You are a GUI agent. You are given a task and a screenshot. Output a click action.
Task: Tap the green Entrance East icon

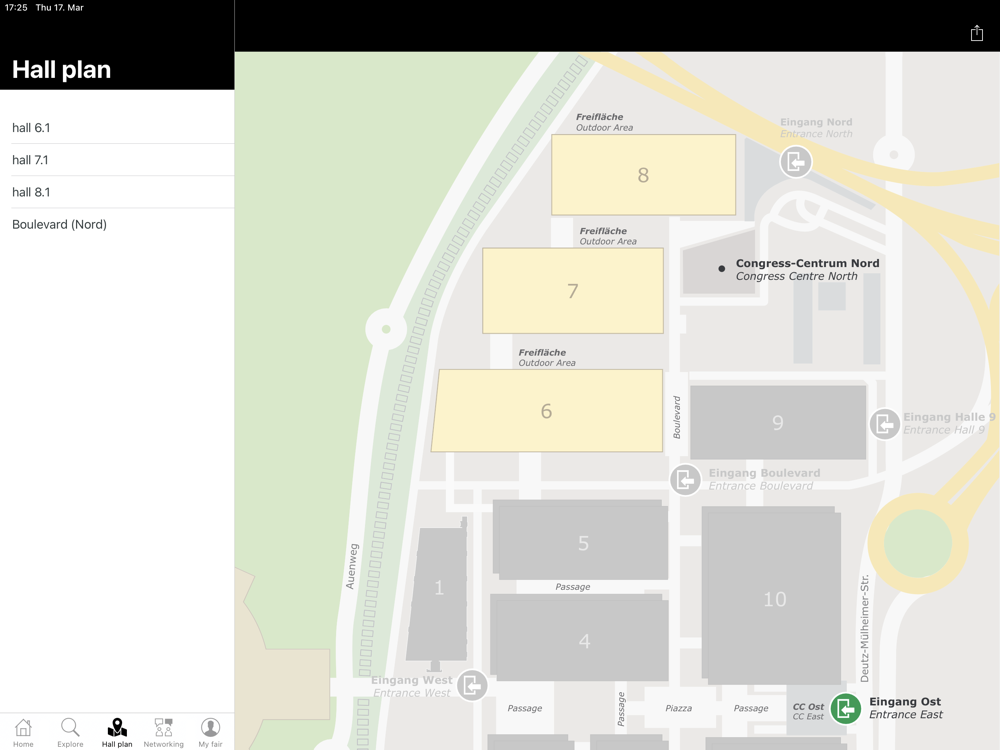click(x=845, y=708)
